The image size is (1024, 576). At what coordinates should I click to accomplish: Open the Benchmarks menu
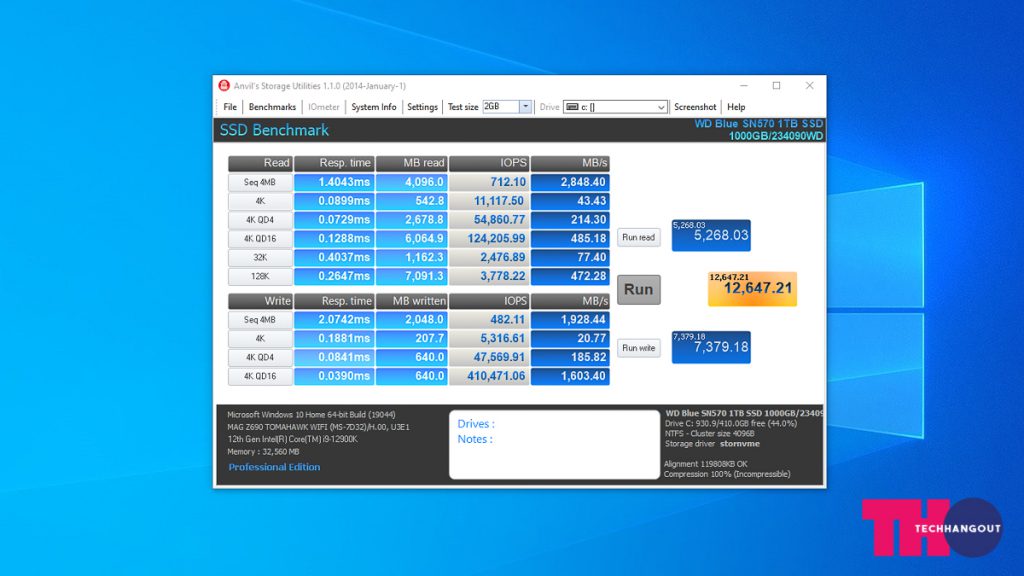tap(272, 107)
